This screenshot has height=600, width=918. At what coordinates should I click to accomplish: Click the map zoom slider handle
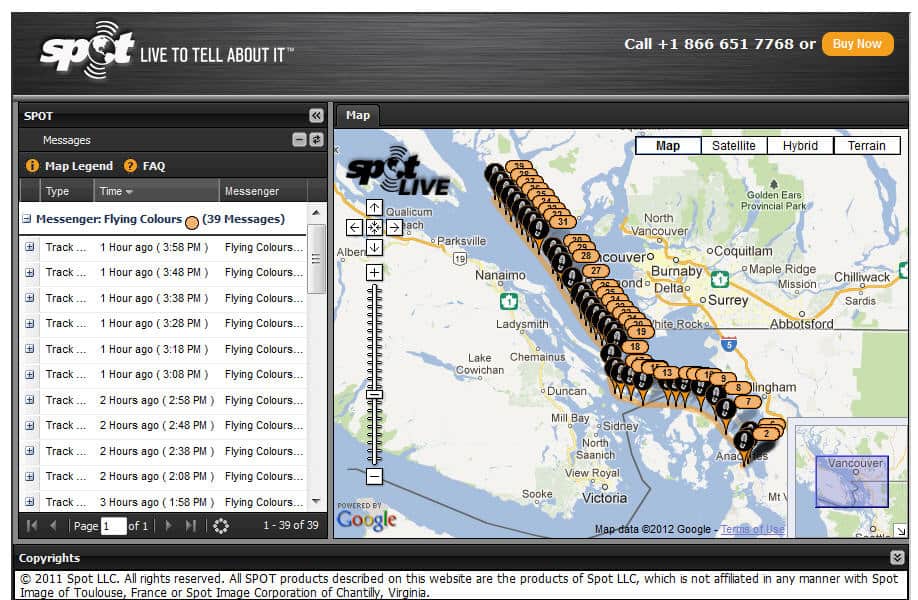[375, 395]
